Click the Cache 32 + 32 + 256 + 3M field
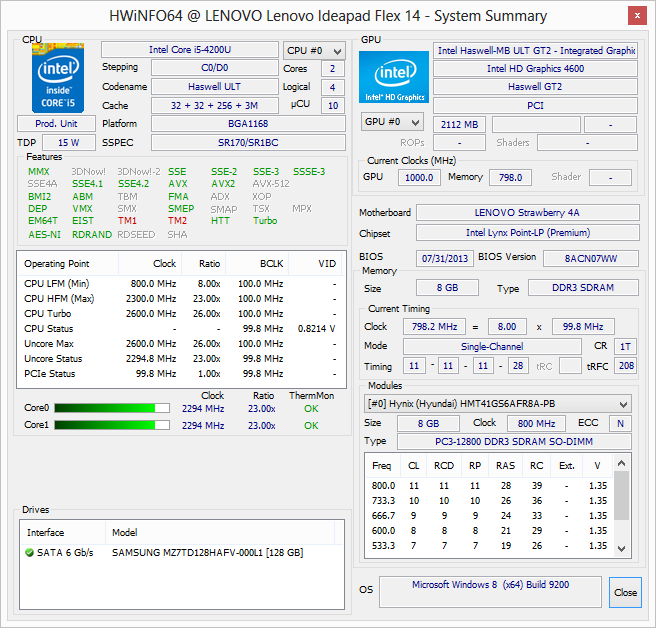Screen dimensions: 656x628 point(215,105)
